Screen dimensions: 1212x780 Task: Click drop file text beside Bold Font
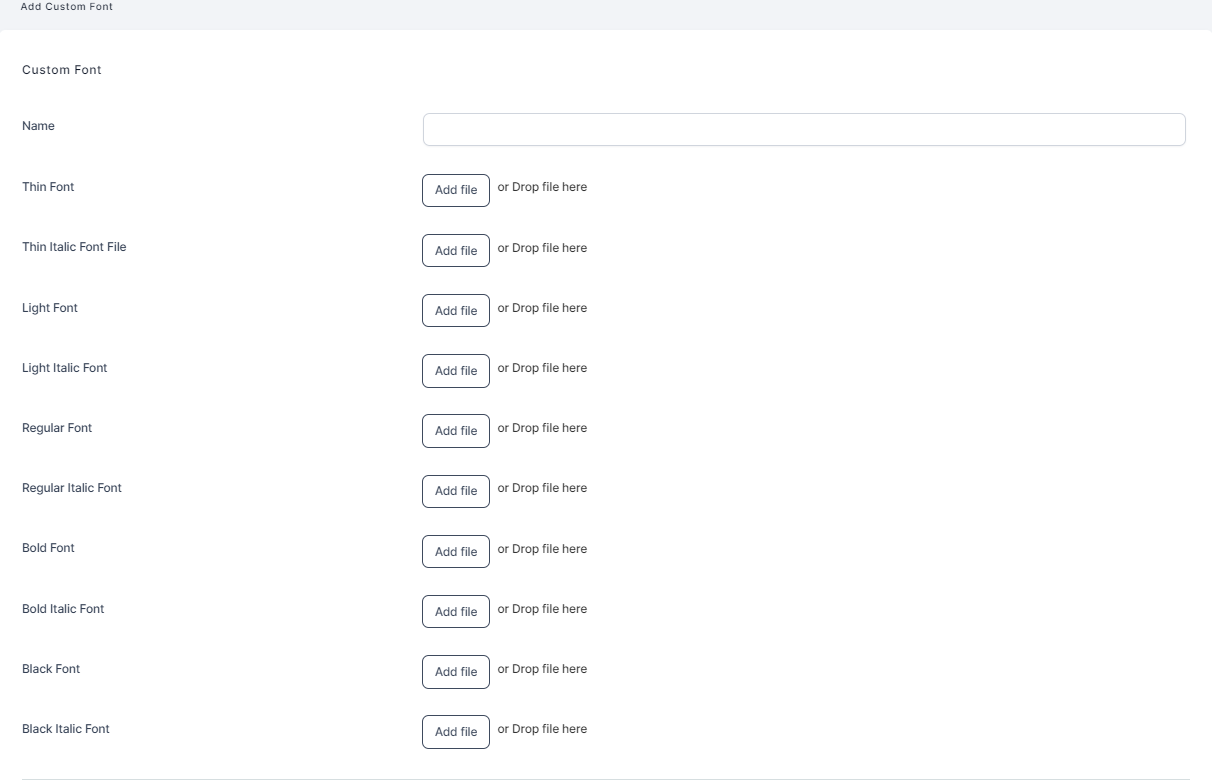click(x=542, y=549)
